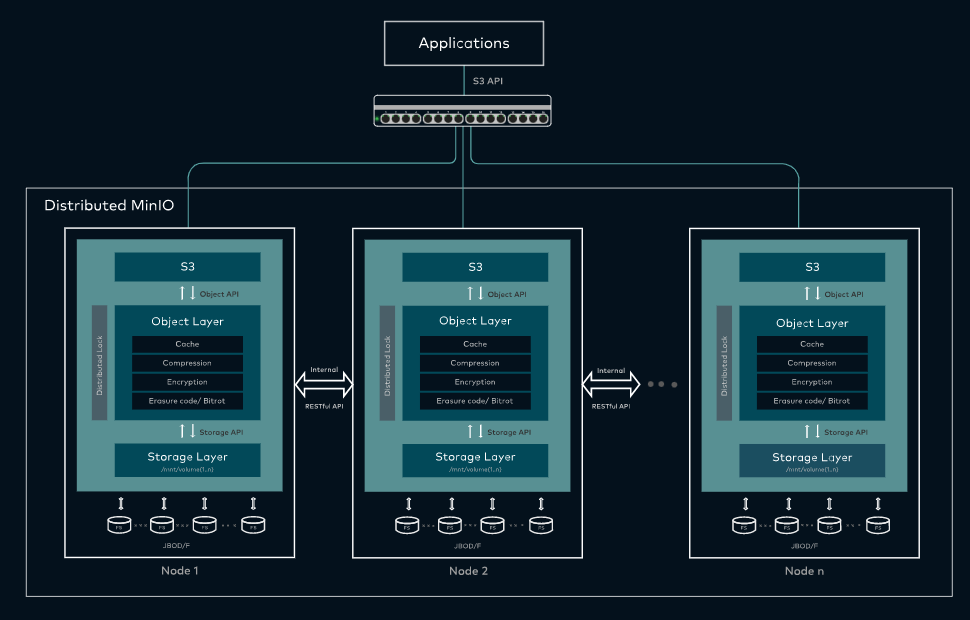
Task: Click Internal RESTful API arrow between Node 1 and 2
Action: [324, 385]
